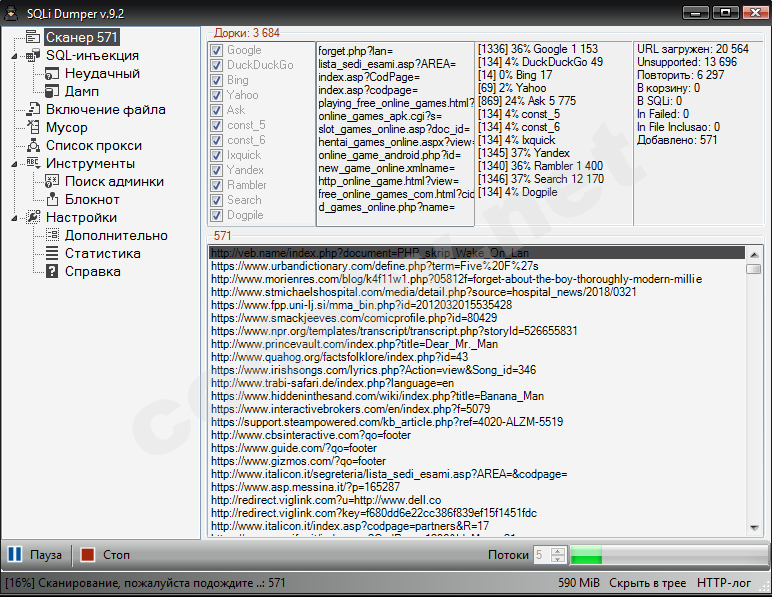Screen dimensions: 772x597
Task: Click the Неудачный tree icon
Action: [52, 73]
